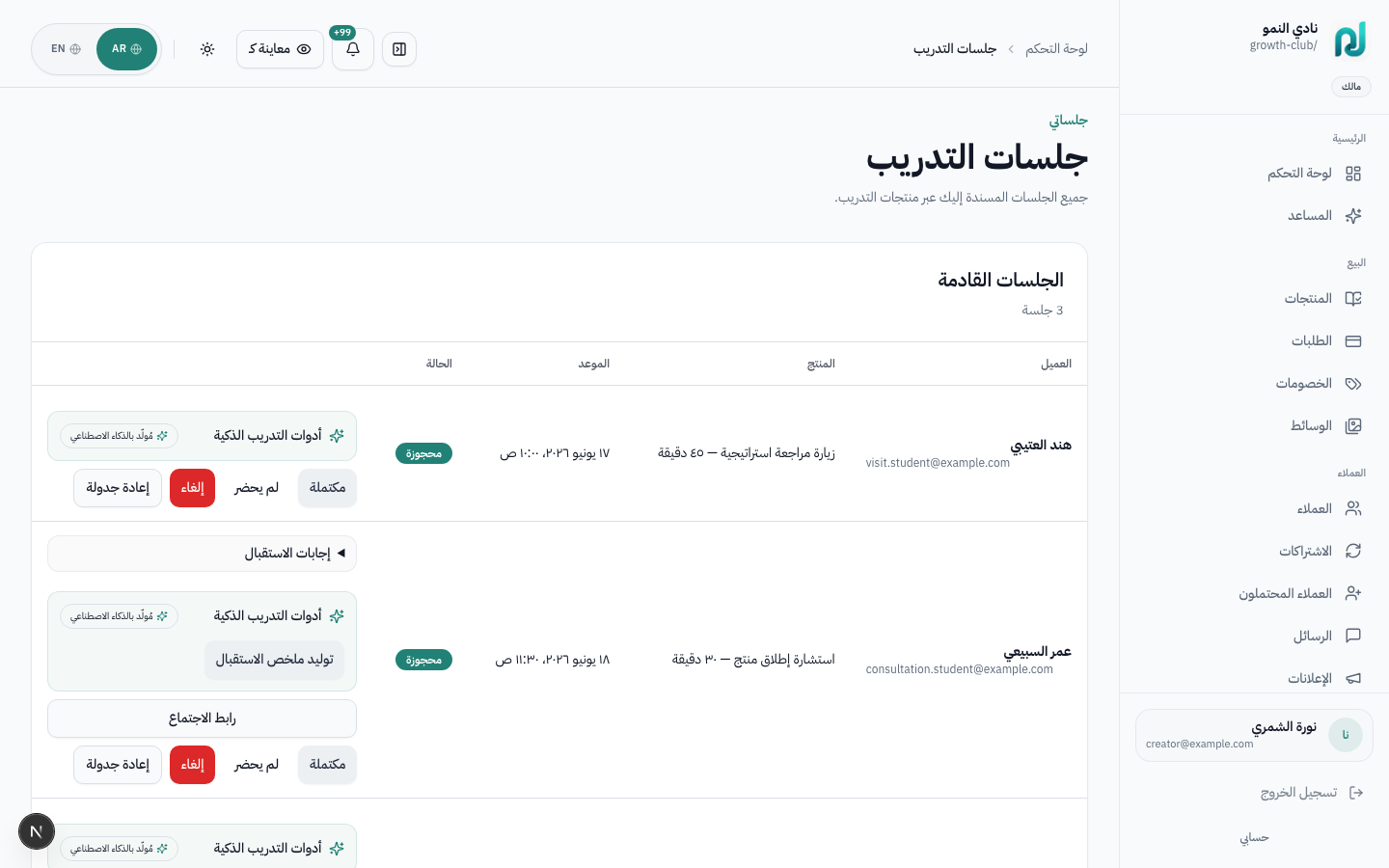Toggle the sidebar panel icon in top bar
The width and height of the screenshot is (1389, 868).
[x=399, y=49]
